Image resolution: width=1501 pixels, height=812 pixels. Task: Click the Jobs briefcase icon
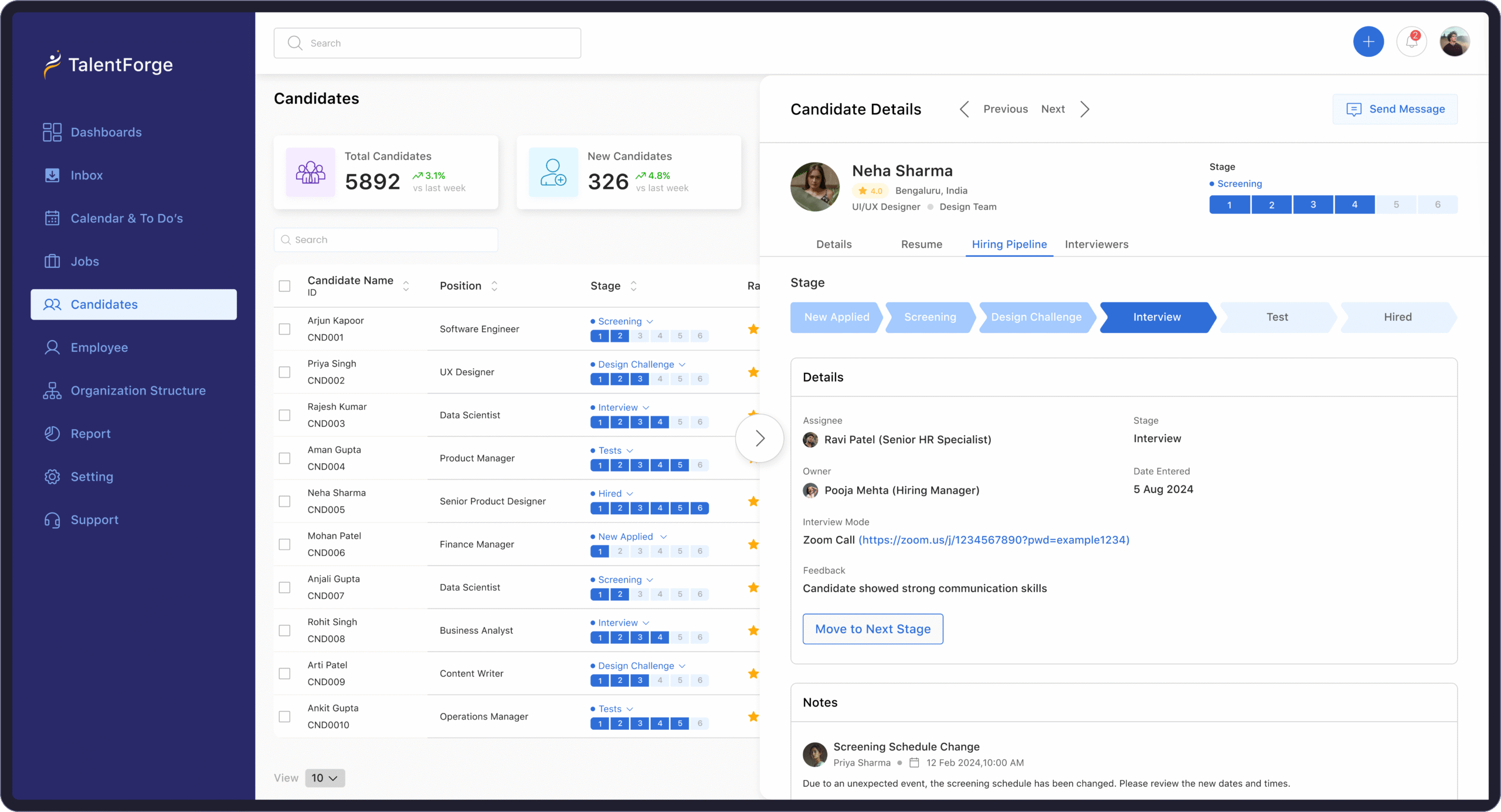click(x=52, y=261)
